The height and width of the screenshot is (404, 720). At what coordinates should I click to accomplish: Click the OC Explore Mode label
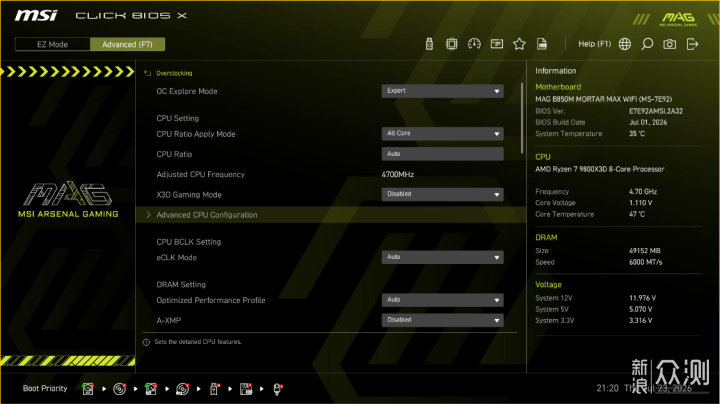click(187, 91)
